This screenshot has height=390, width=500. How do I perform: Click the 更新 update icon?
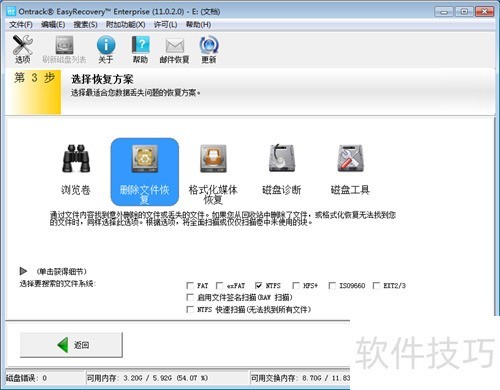click(209, 49)
